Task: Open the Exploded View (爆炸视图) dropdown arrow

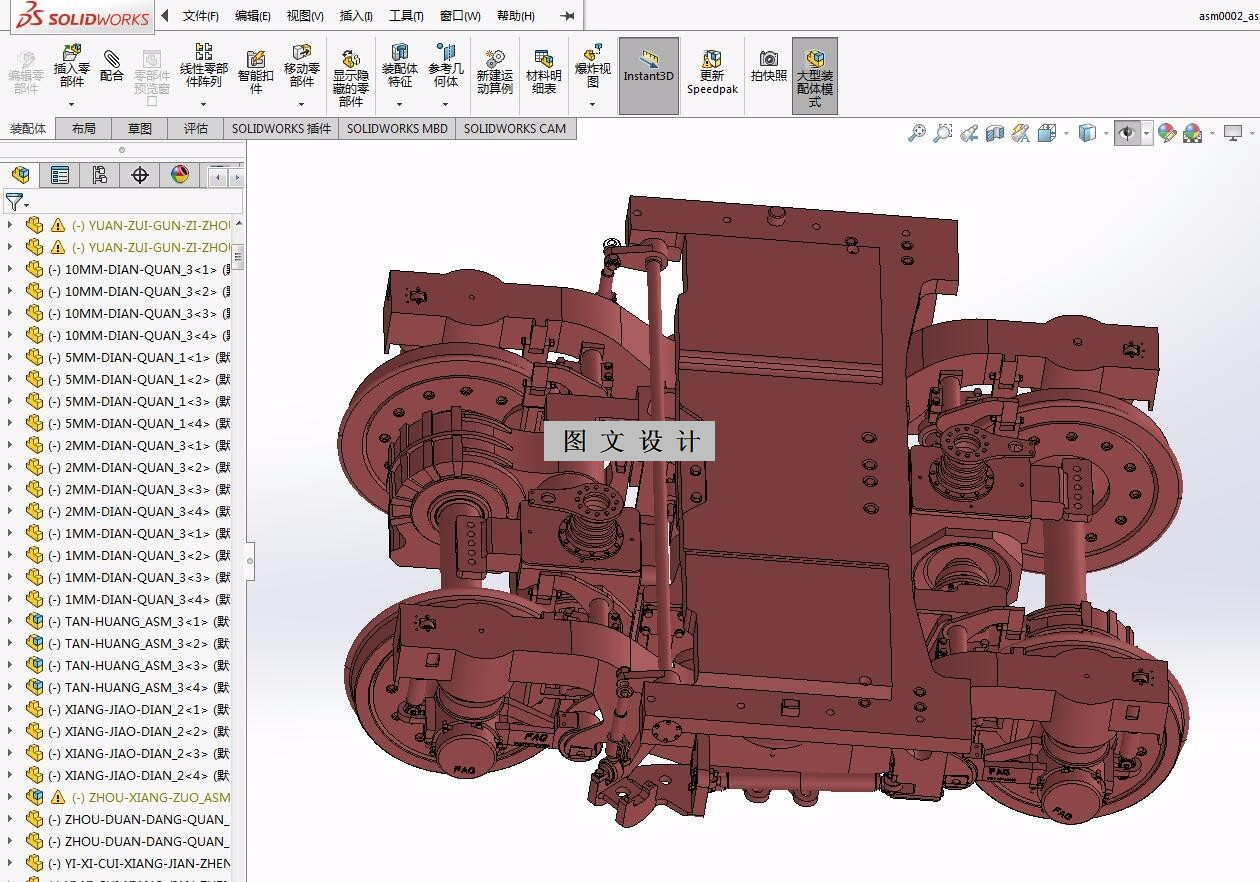Action: tap(592, 104)
